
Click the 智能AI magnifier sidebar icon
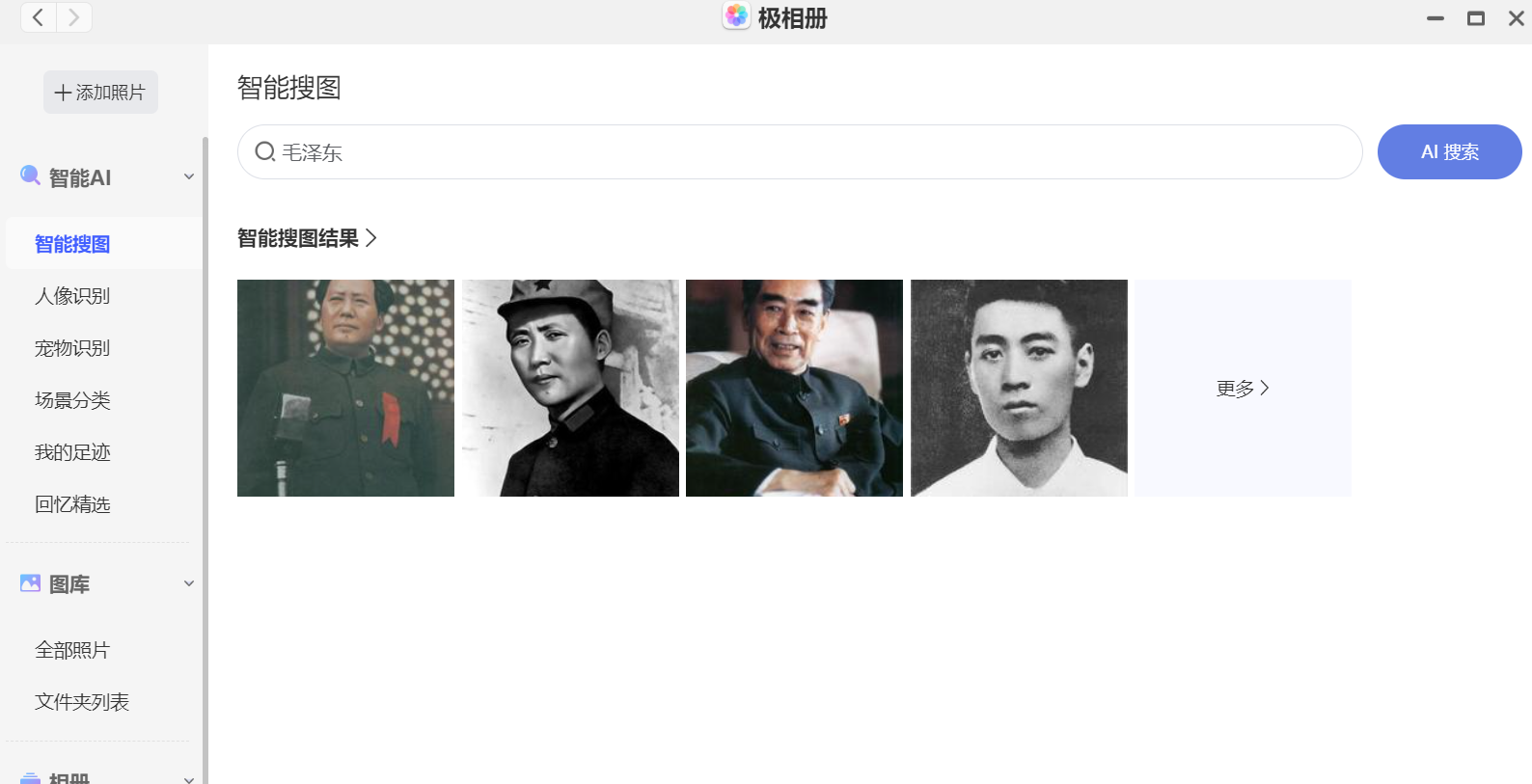[31, 176]
